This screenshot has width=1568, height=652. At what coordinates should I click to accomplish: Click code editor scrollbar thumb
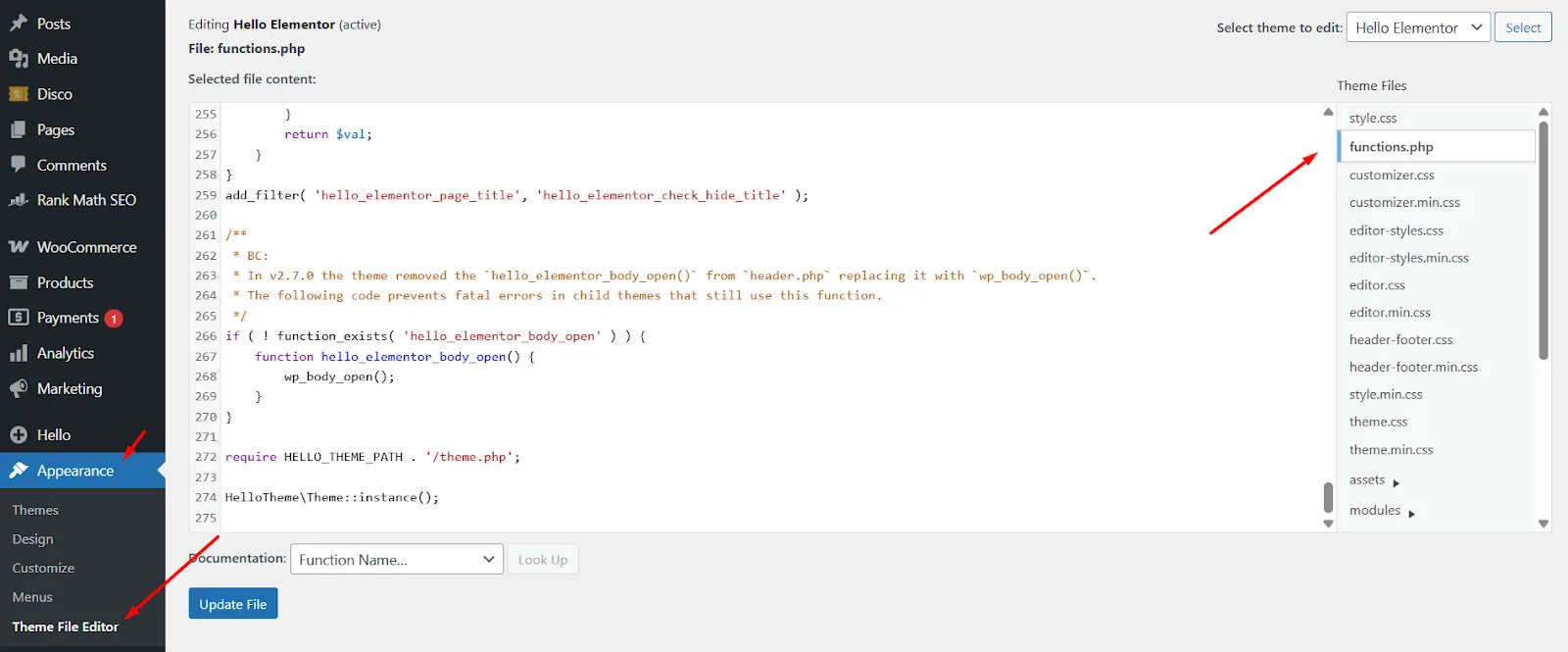1328,497
